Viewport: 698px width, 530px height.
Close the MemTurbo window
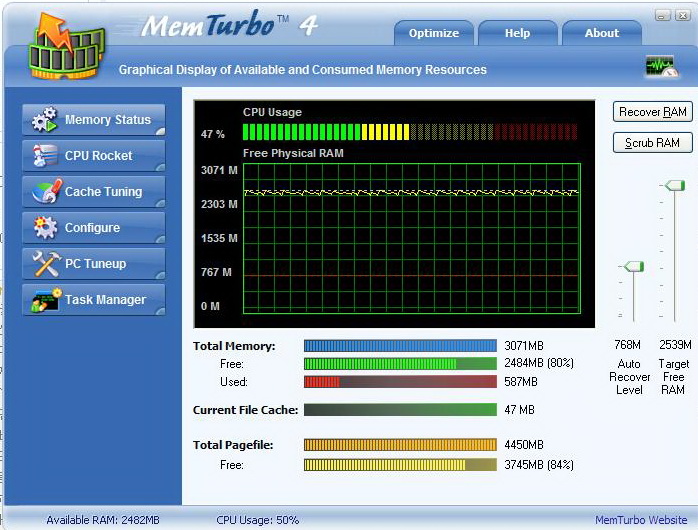click(x=682, y=16)
